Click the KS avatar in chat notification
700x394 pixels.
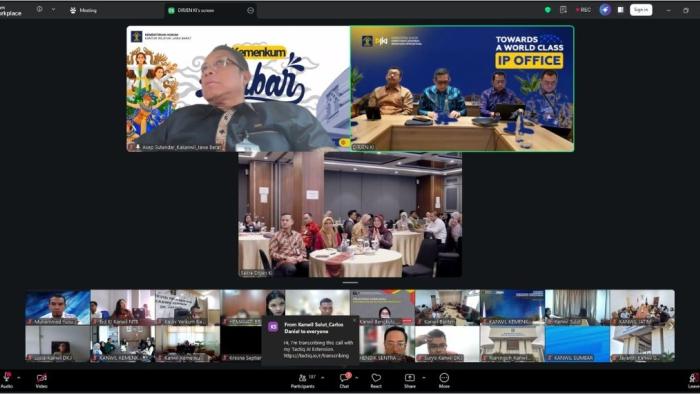[x=273, y=327]
